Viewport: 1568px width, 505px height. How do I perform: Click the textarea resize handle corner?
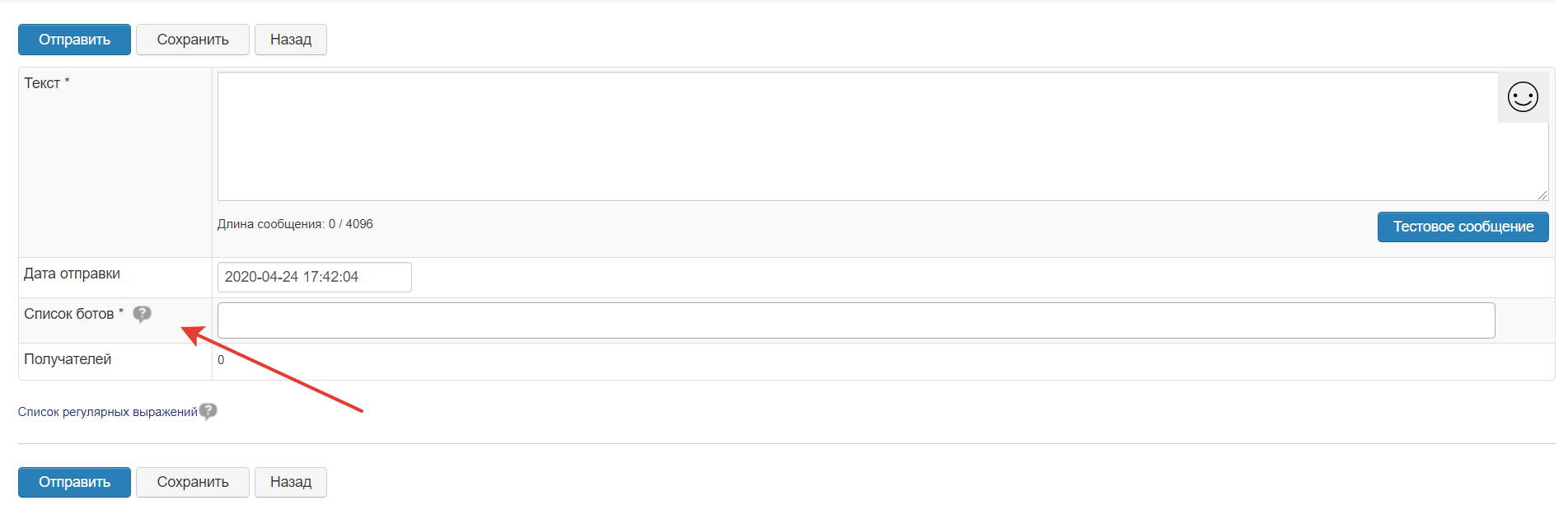1542,195
